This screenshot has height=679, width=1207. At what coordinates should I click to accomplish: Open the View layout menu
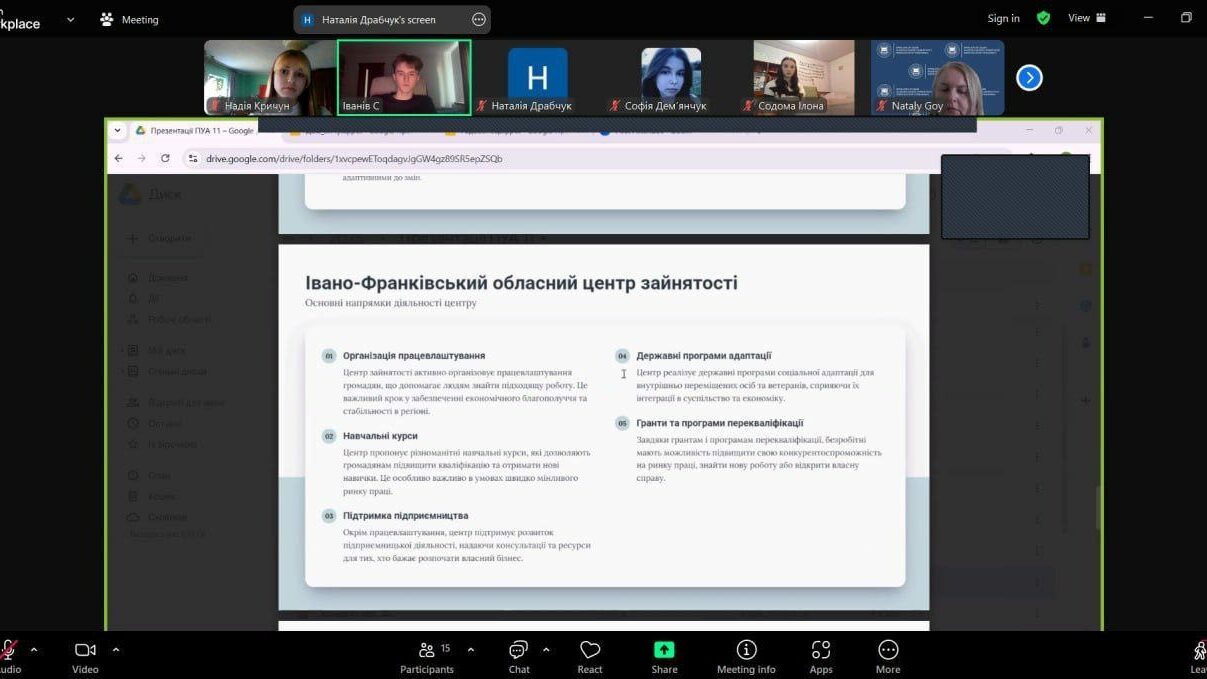click(x=1087, y=18)
